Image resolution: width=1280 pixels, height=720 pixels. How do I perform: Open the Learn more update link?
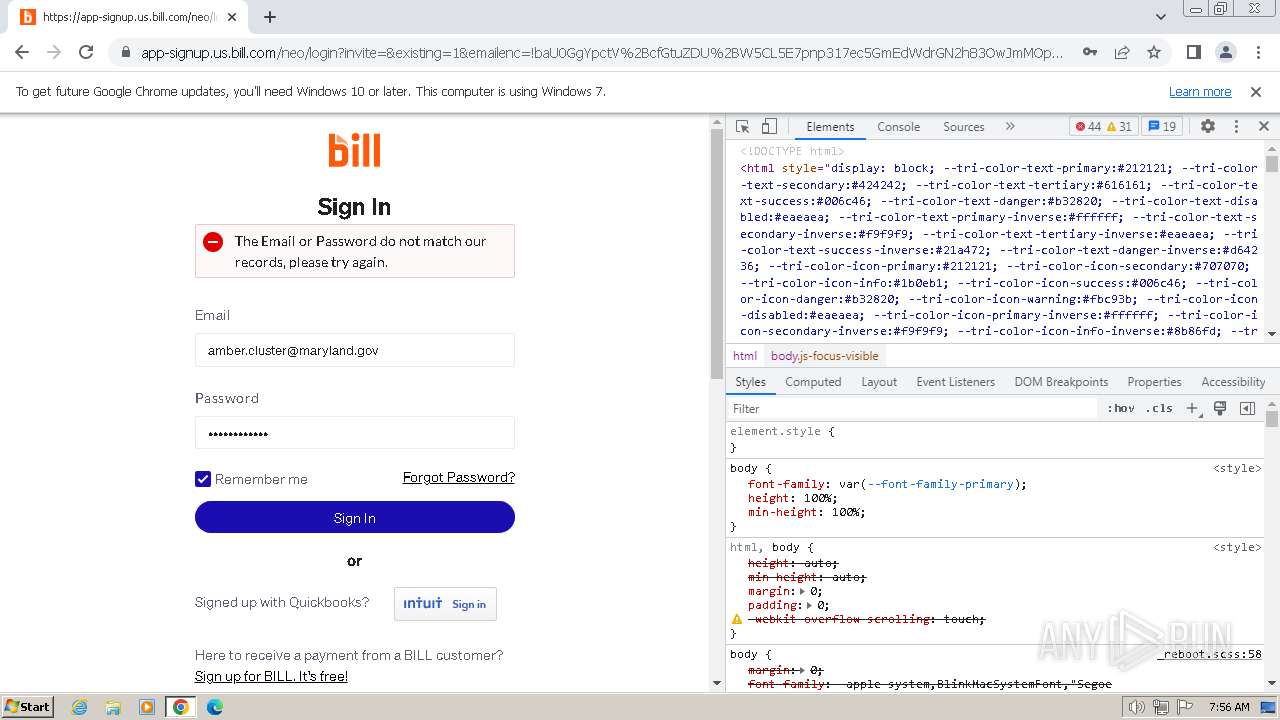coord(1200,91)
